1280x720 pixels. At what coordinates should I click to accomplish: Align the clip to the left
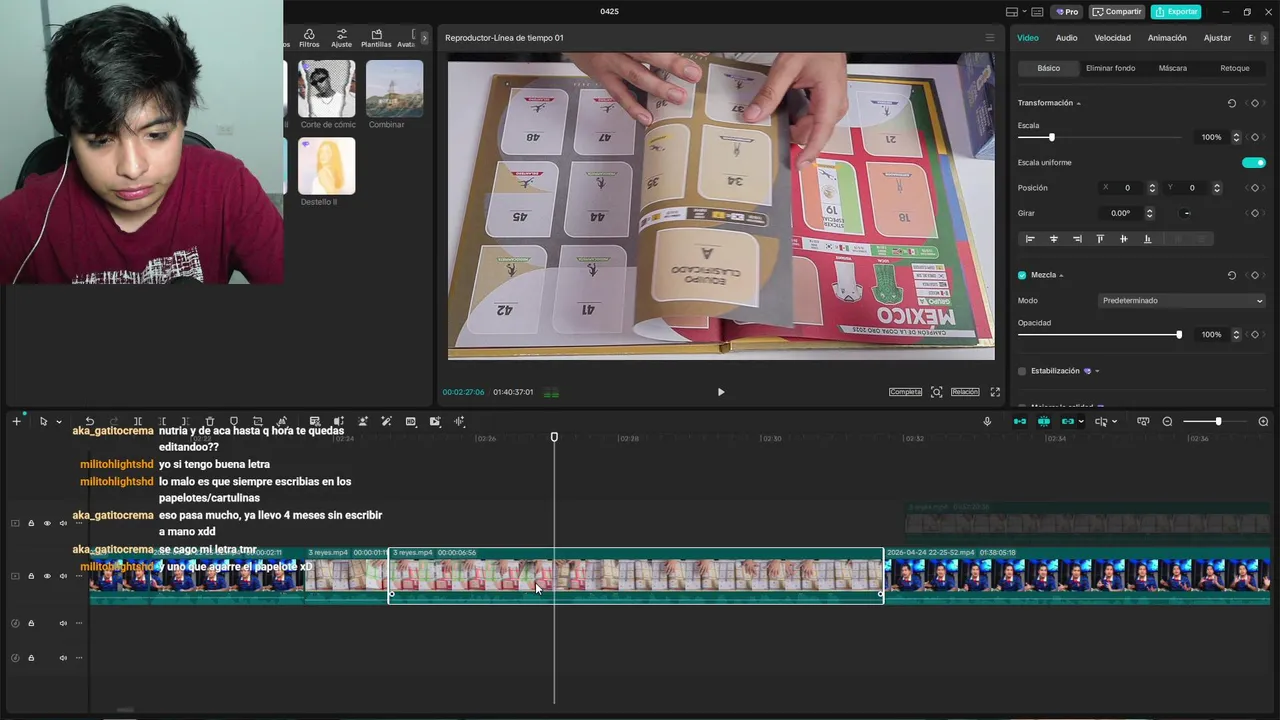click(1030, 239)
